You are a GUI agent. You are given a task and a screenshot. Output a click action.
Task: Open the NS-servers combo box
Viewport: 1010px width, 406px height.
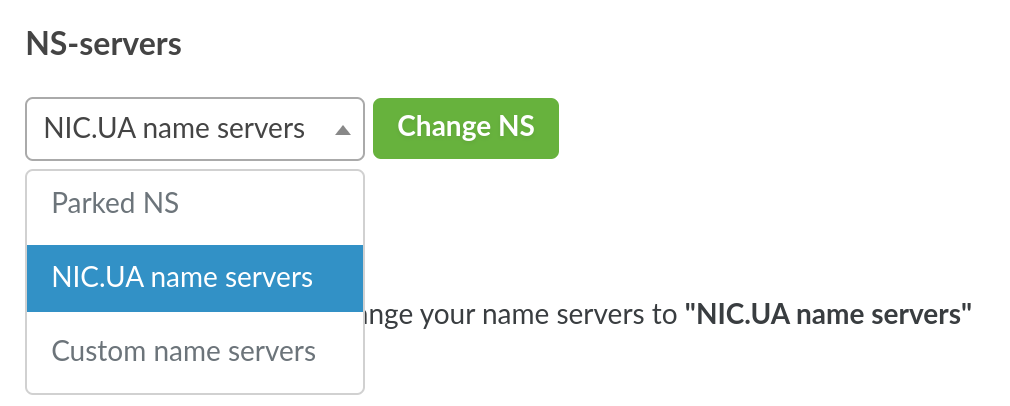click(194, 128)
